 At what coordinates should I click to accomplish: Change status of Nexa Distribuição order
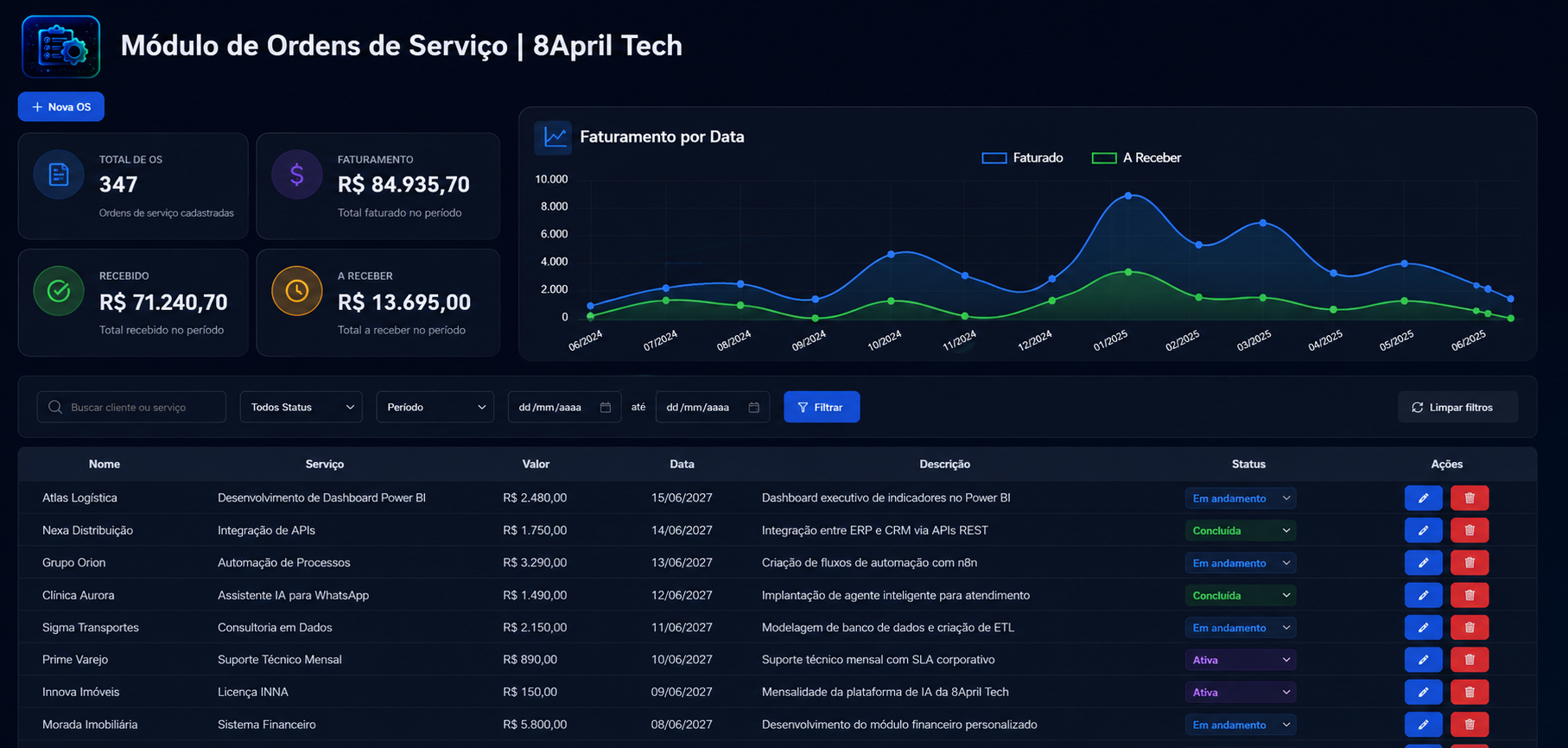[x=1241, y=530]
